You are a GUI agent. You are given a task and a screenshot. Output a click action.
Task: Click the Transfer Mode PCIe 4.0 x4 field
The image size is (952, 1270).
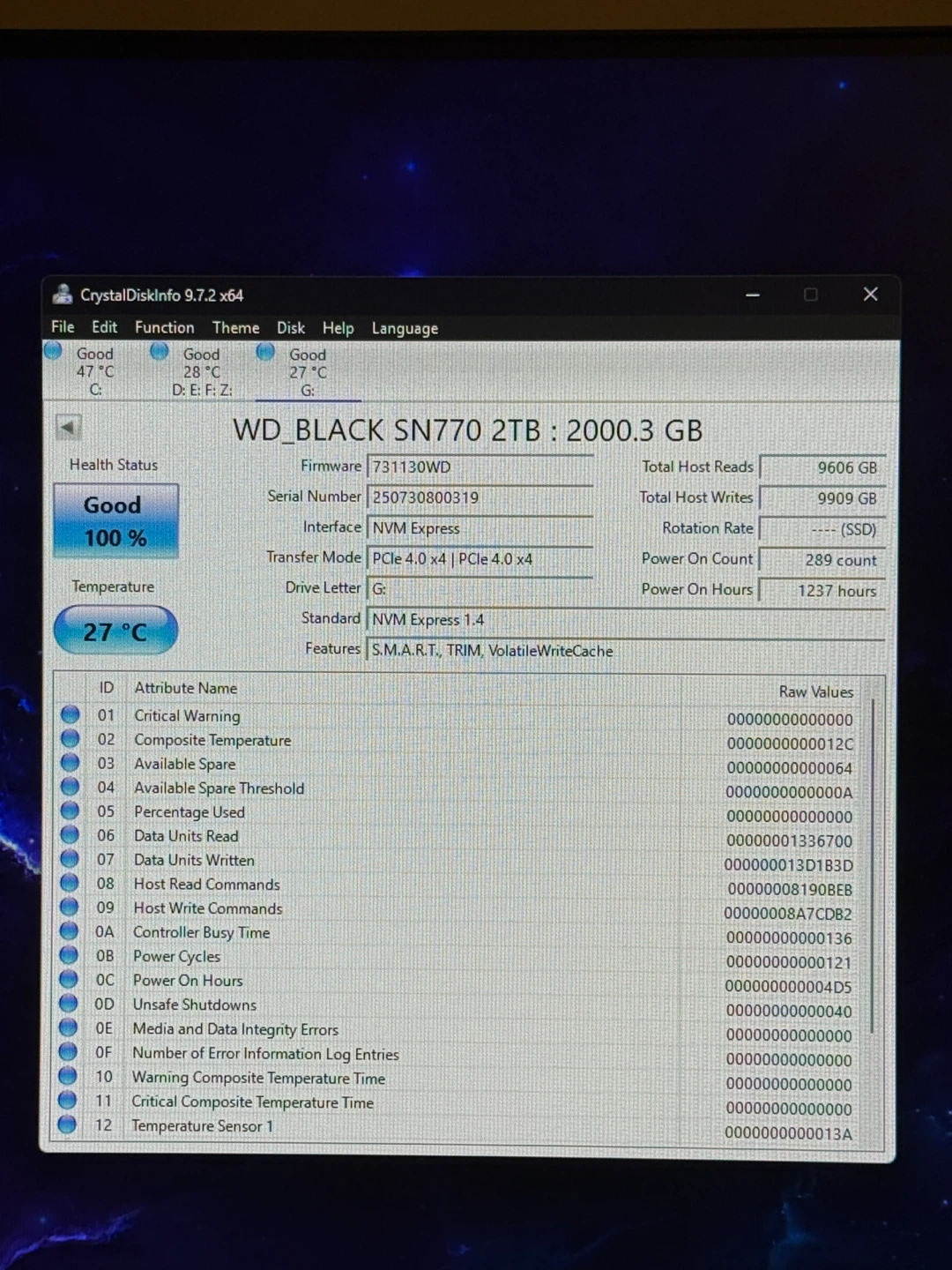pyautogui.click(x=480, y=558)
